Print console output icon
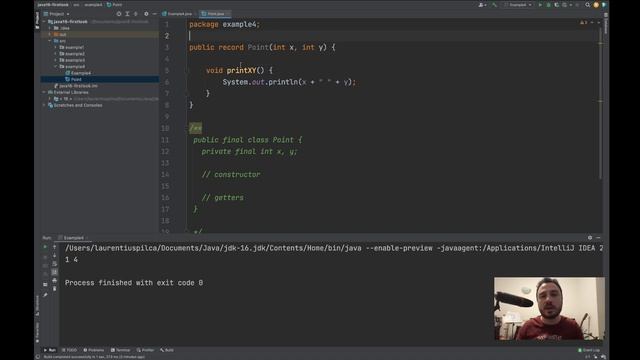This screenshot has width=640, height=360. click(x=54, y=280)
